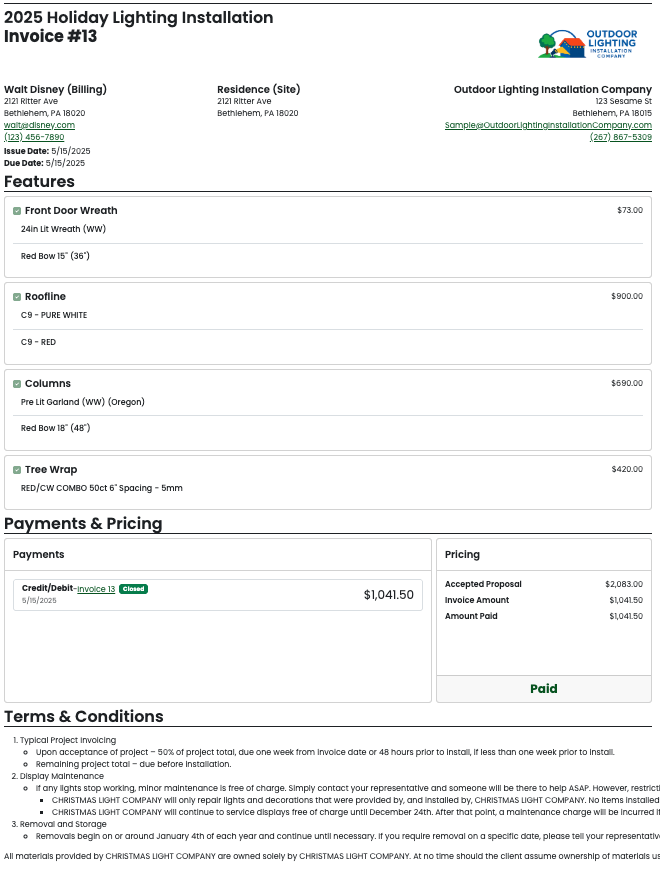Click the Payments panel header
660x875 pixels.
tap(218, 555)
